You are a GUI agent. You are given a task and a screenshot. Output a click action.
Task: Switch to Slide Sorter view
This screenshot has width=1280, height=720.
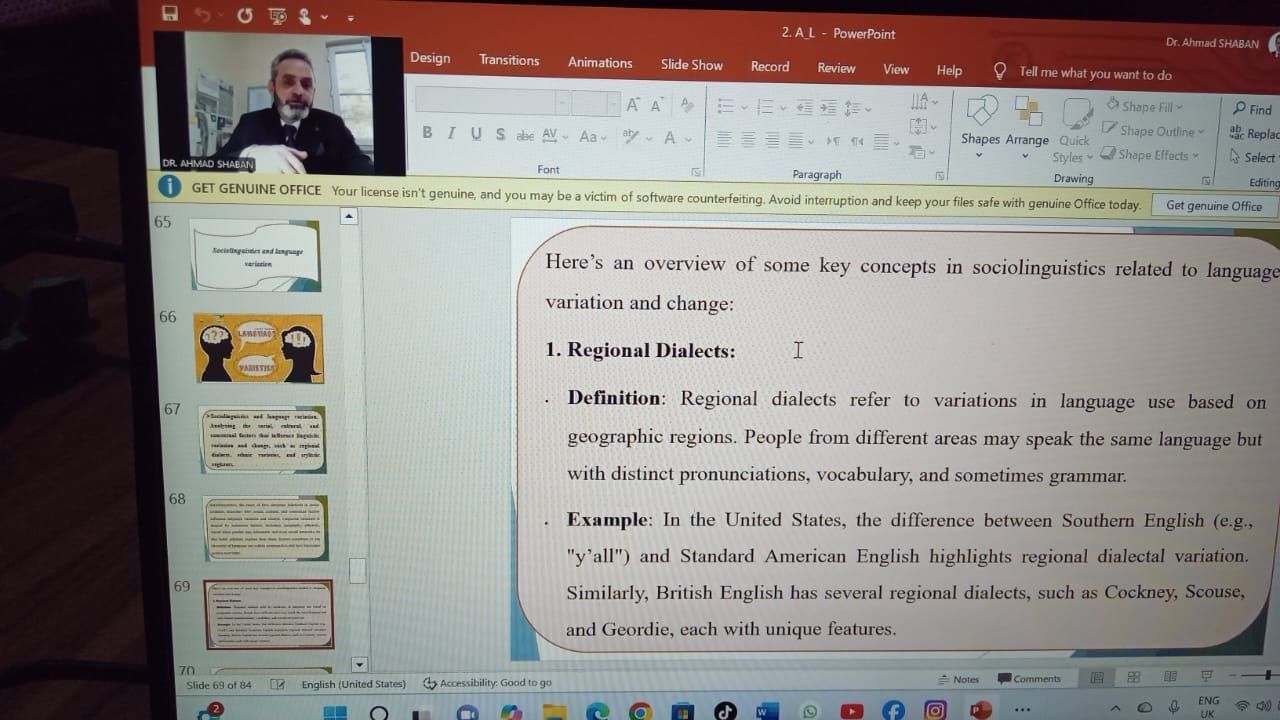click(1133, 678)
